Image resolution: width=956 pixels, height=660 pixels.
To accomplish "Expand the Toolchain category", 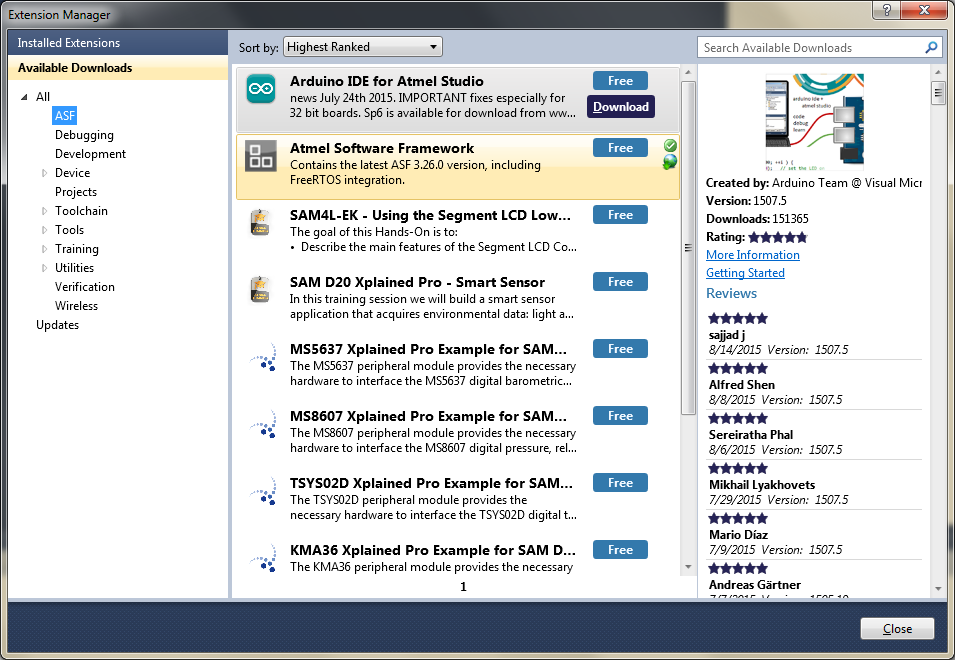I will [44, 211].
